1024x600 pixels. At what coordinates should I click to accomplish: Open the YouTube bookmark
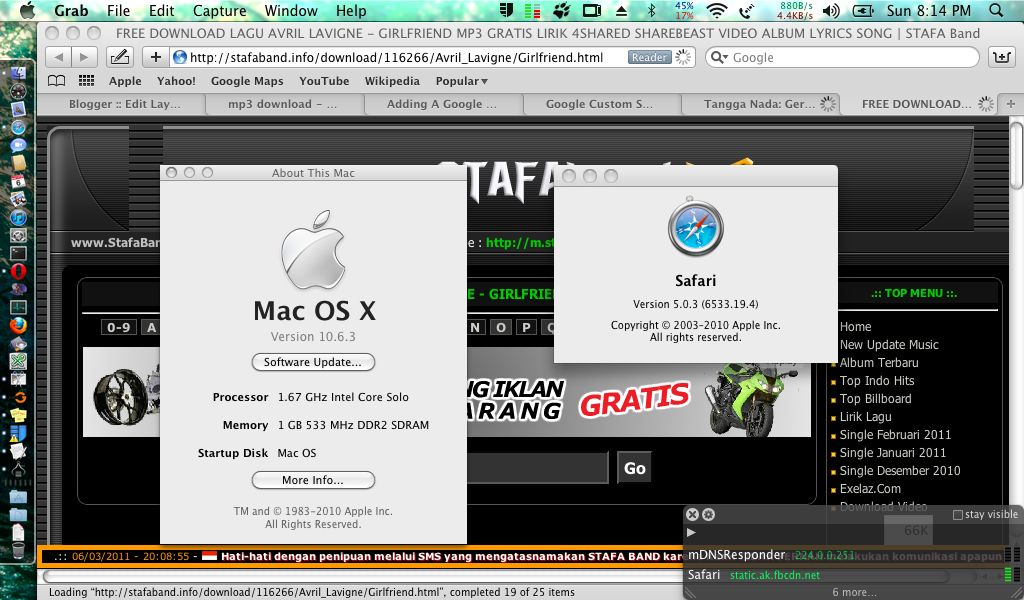pos(324,81)
